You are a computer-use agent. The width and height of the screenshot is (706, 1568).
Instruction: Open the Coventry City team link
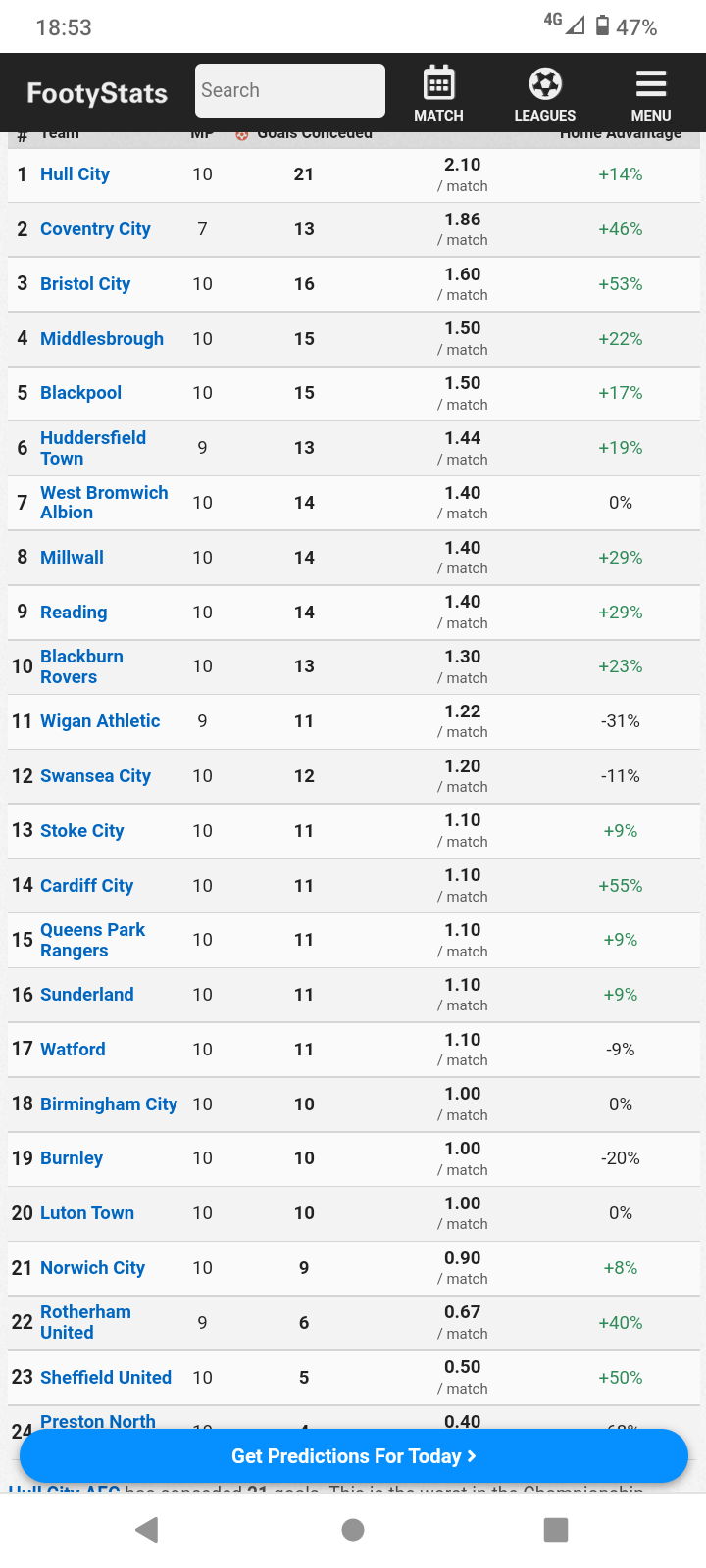(x=95, y=229)
